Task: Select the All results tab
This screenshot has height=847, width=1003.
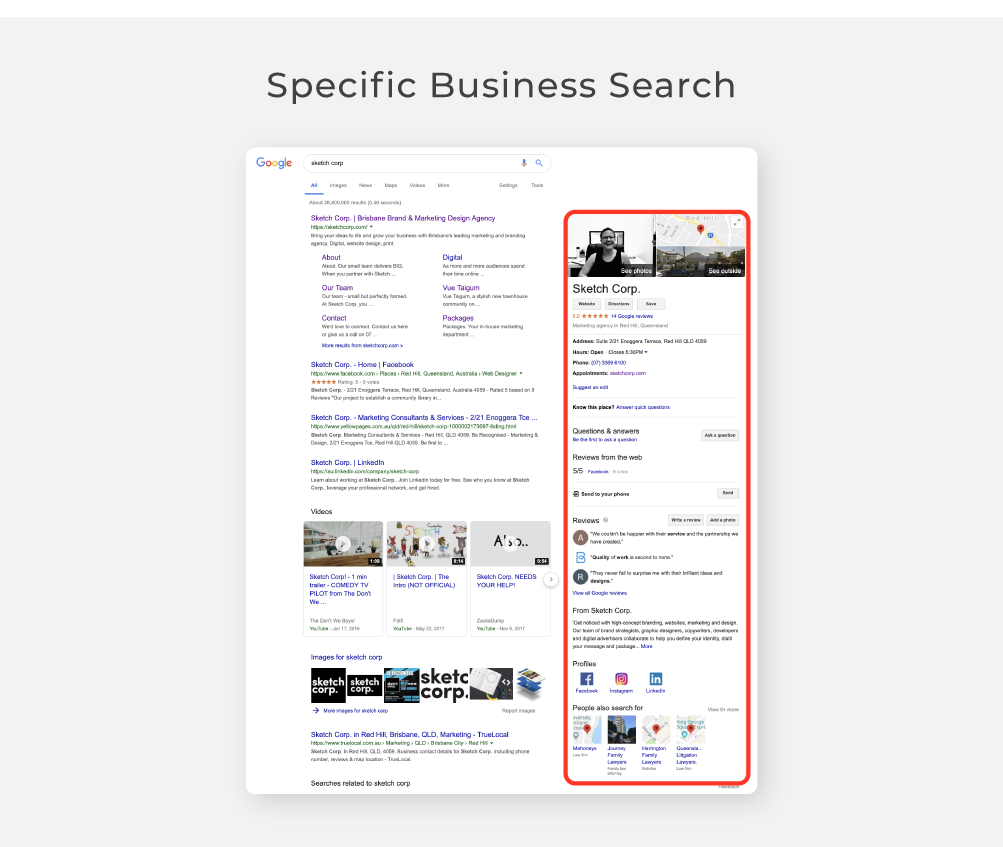Action: coord(314,186)
